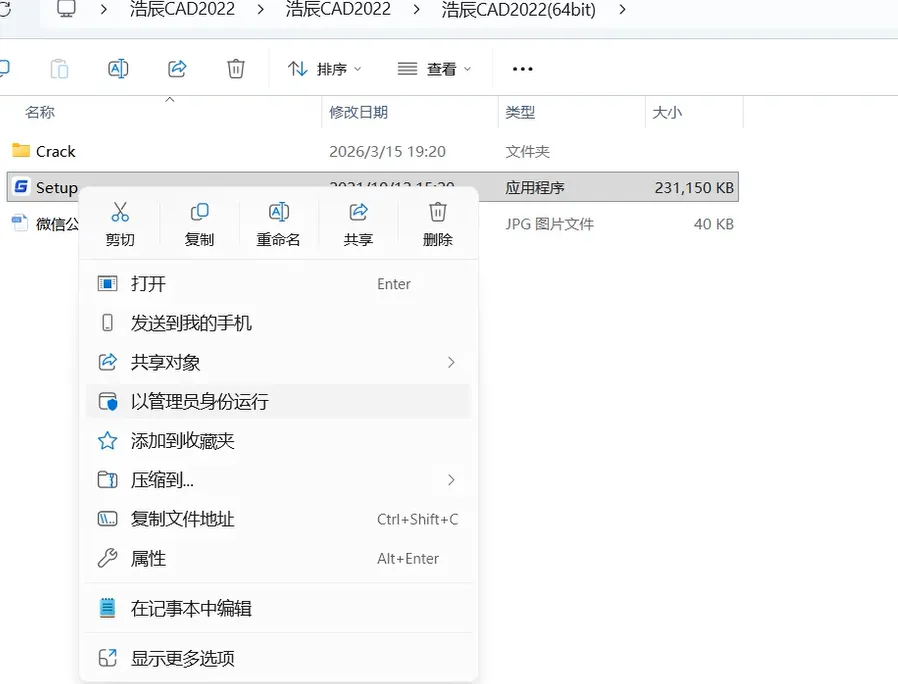This screenshot has width=898, height=684.
Task: Open the 排序 sort dropdown
Action: coord(324,69)
